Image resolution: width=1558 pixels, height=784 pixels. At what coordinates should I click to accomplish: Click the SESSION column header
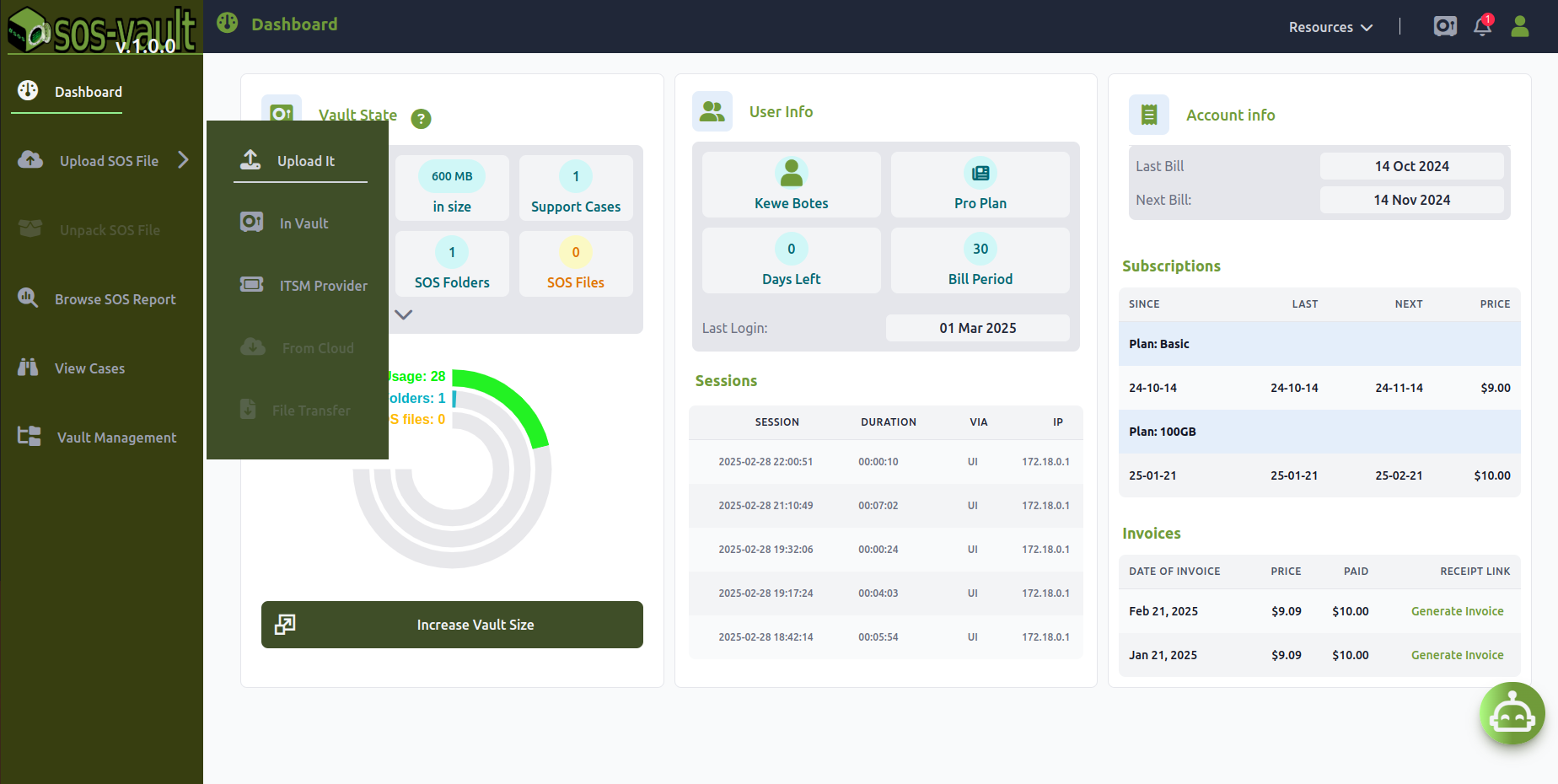[x=776, y=422]
